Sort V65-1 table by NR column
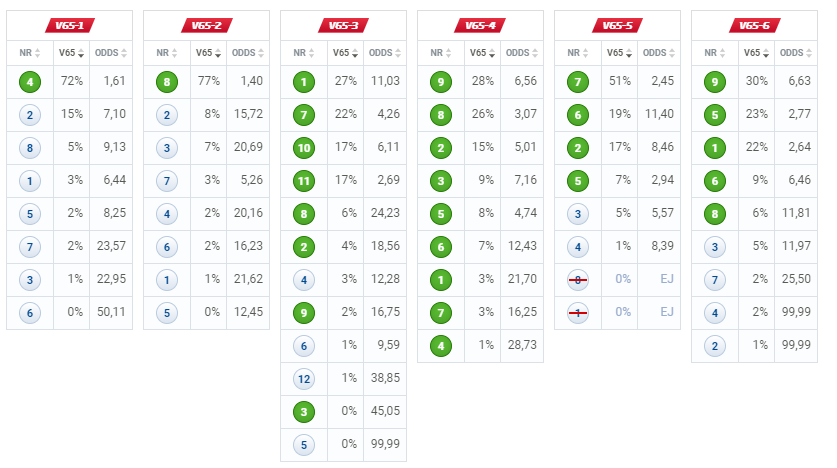The height and width of the screenshot is (468, 837). coord(30,53)
